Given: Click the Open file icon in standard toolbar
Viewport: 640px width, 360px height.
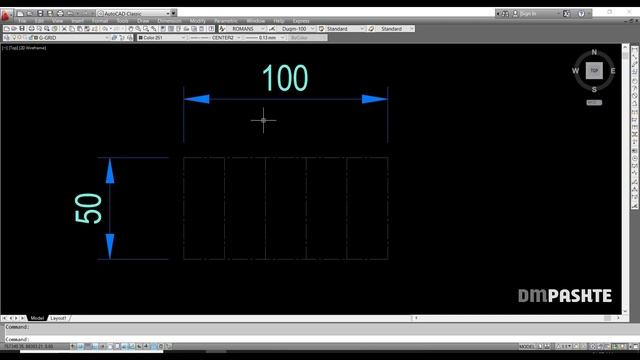Looking at the screenshot, I should [x=14, y=29].
